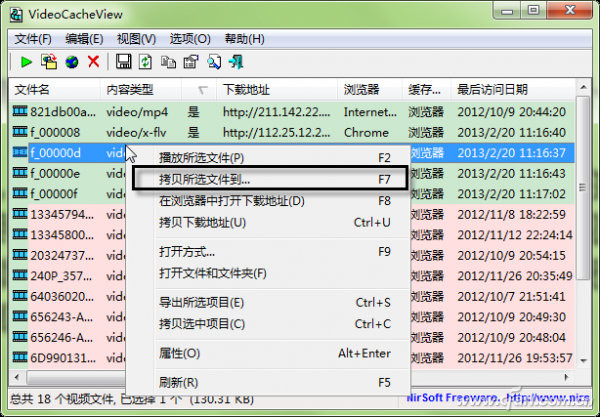Click the floppy disk Save toolbar icon
The image size is (600, 417).
click(123, 62)
